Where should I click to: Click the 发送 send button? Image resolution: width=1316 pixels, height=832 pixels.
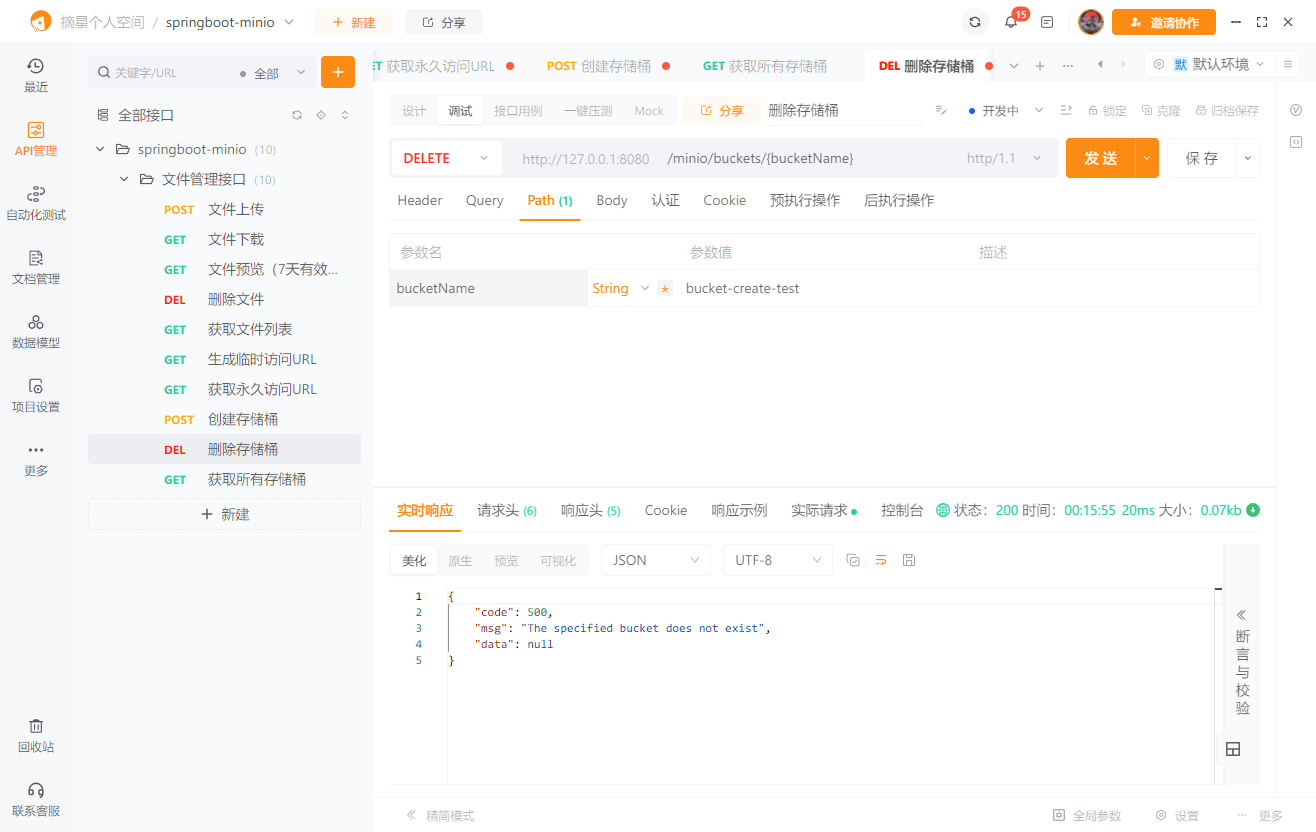pos(1101,158)
